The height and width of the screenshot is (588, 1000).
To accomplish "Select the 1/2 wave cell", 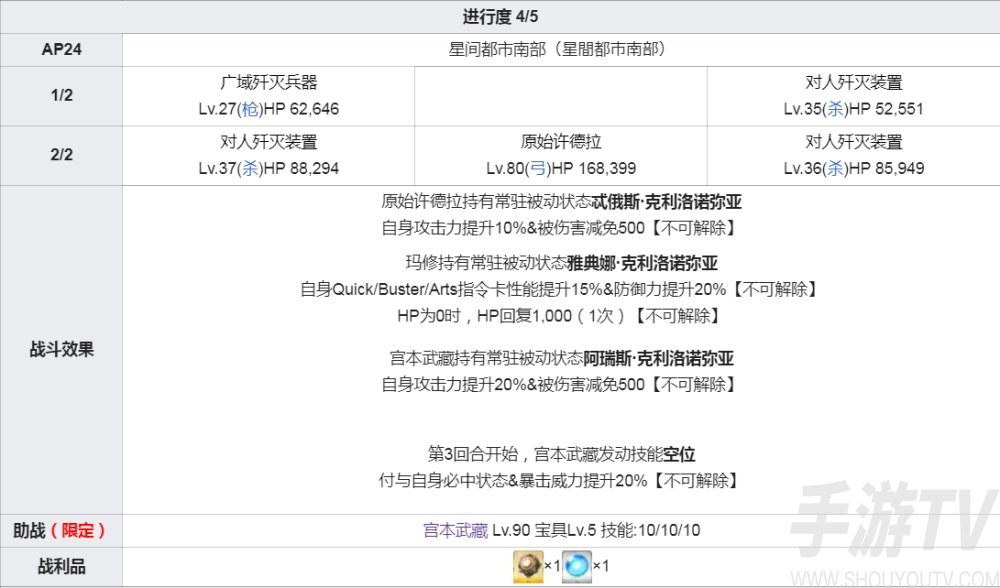I will coord(61,96).
